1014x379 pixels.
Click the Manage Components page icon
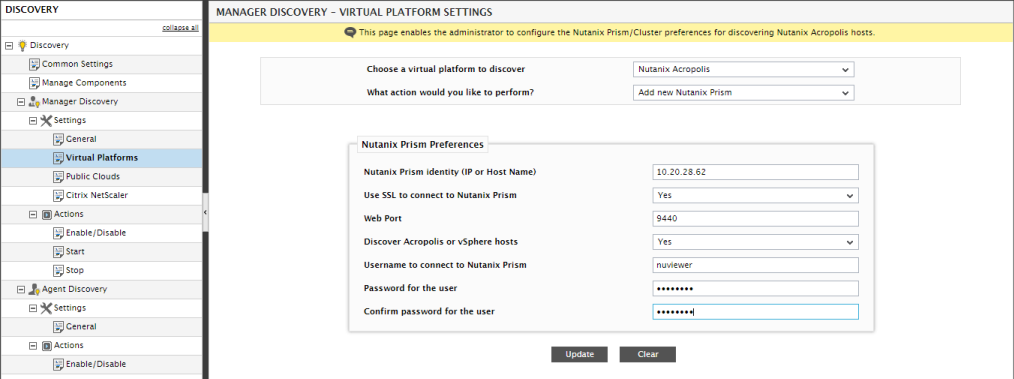34,83
